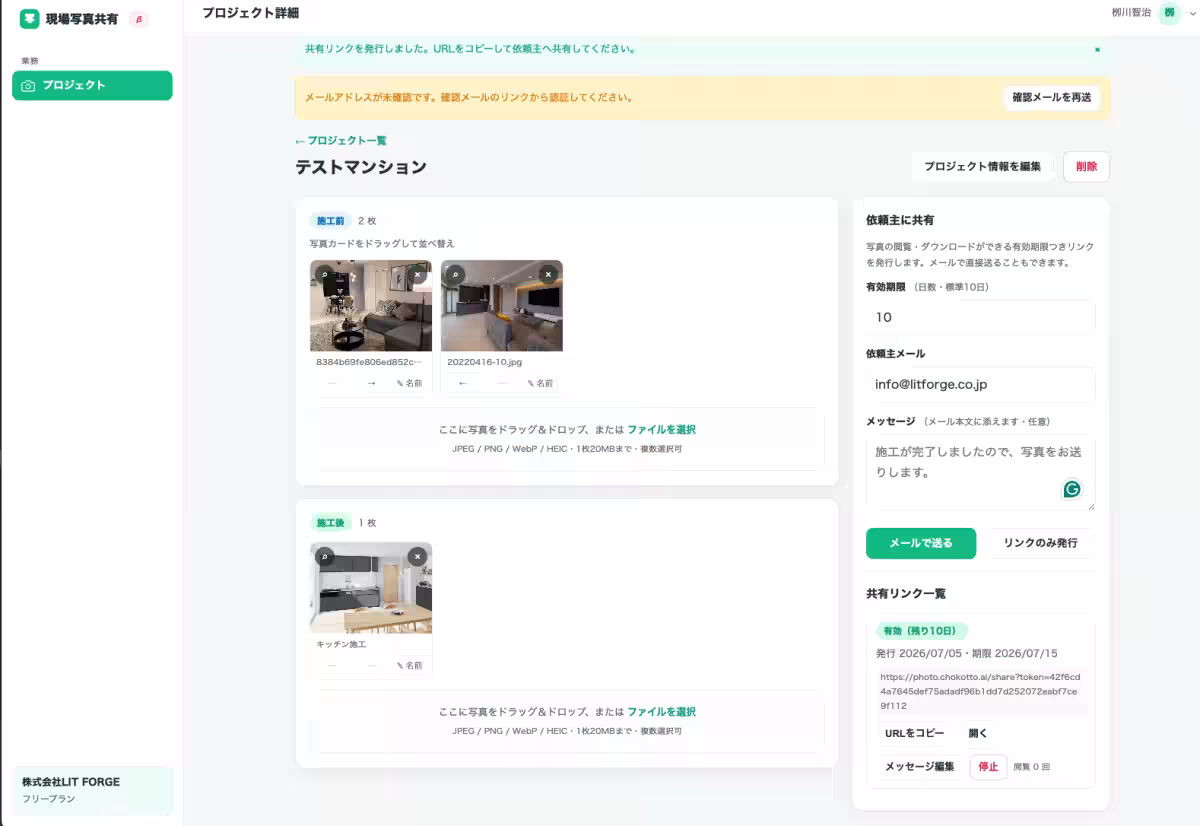Click the 20220416-10.jpg file name

coord(485,362)
